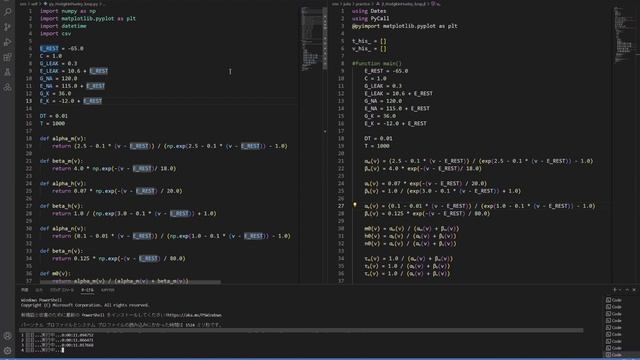Click 'import csv' on line 4
This screenshot has width=640, height=360.
[x=56, y=33]
